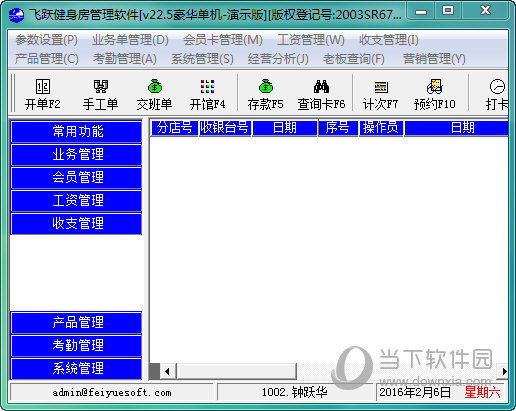Open the 工资管理(W) menu

pyautogui.click(x=311, y=40)
